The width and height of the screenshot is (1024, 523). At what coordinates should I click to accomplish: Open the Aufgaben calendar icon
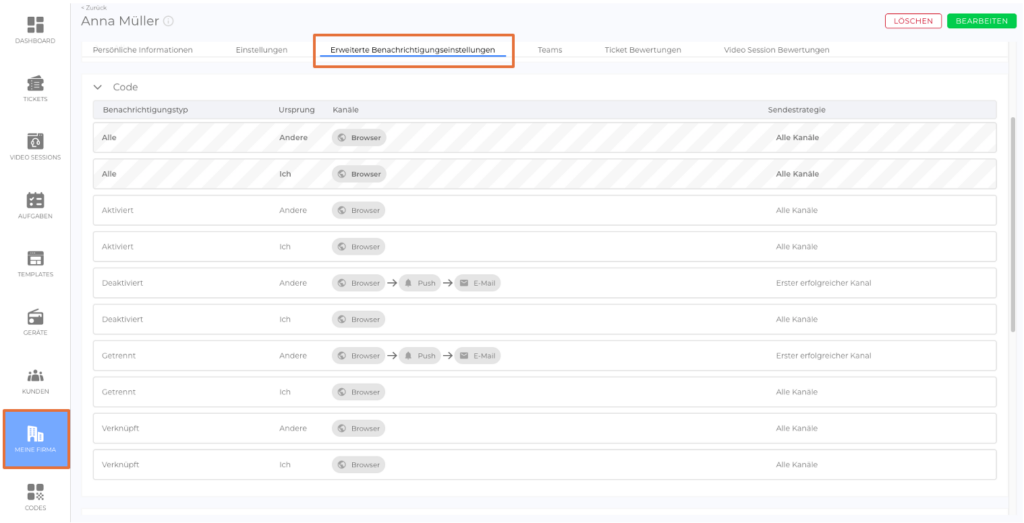coord(35,200)
